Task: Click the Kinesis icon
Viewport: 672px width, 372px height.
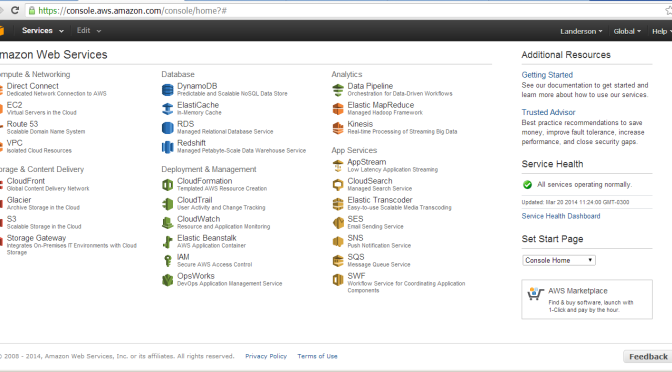Action: [x=338, y=128]
